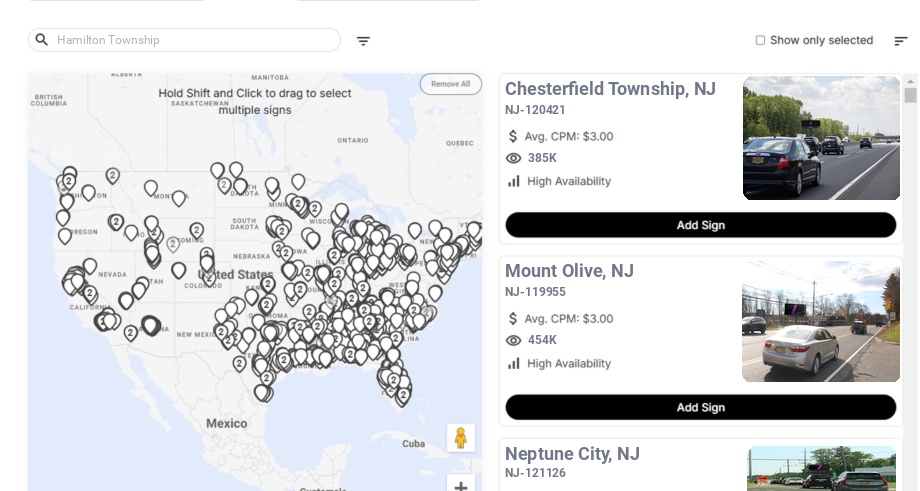The width and height of the screenshot is (920, 491).
Task: Click the Mount Olive availability bars icon
Action: click(514, 363)
